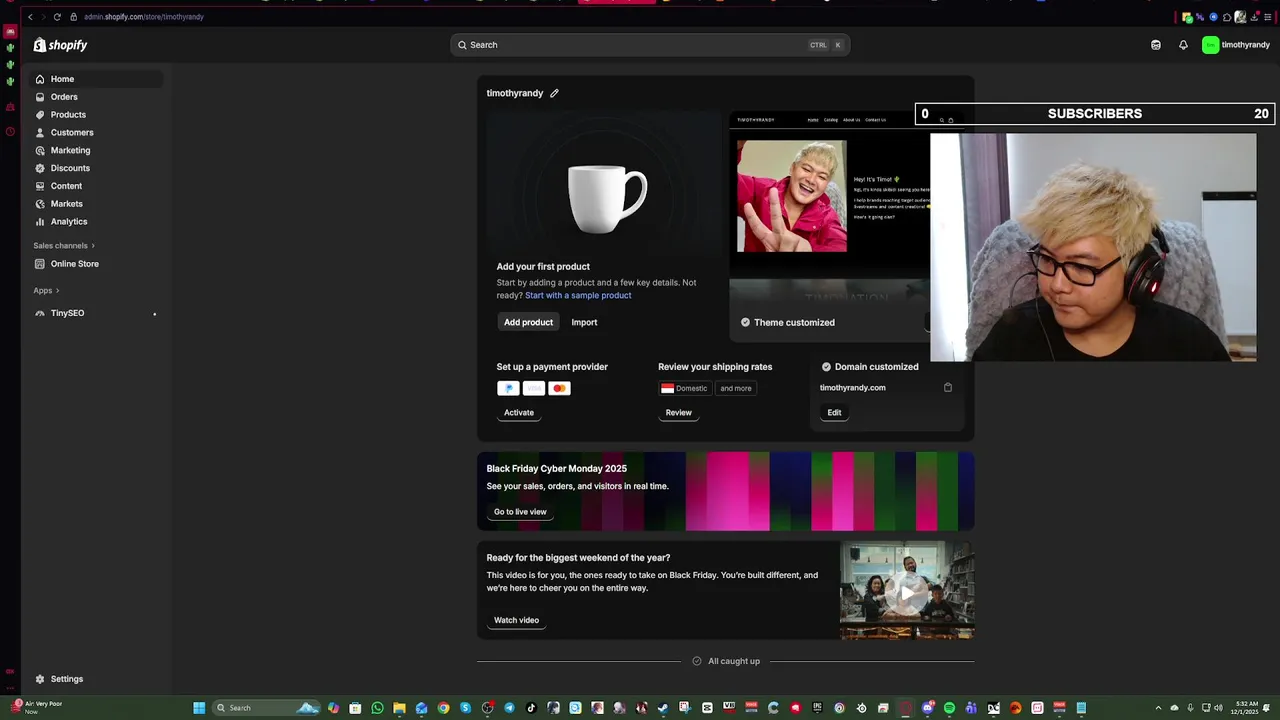Click the taskbar Search box
The height and width of the screenshot is (720, 1280).
click(x=266, y=708)
